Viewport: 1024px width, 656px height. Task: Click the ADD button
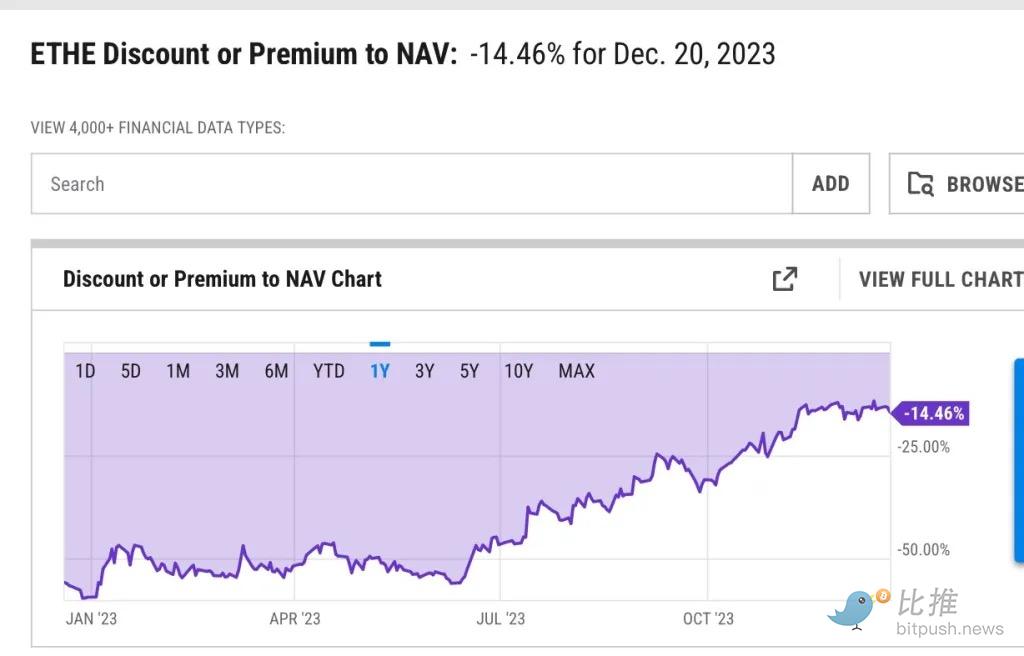click(x=830, y=184)
